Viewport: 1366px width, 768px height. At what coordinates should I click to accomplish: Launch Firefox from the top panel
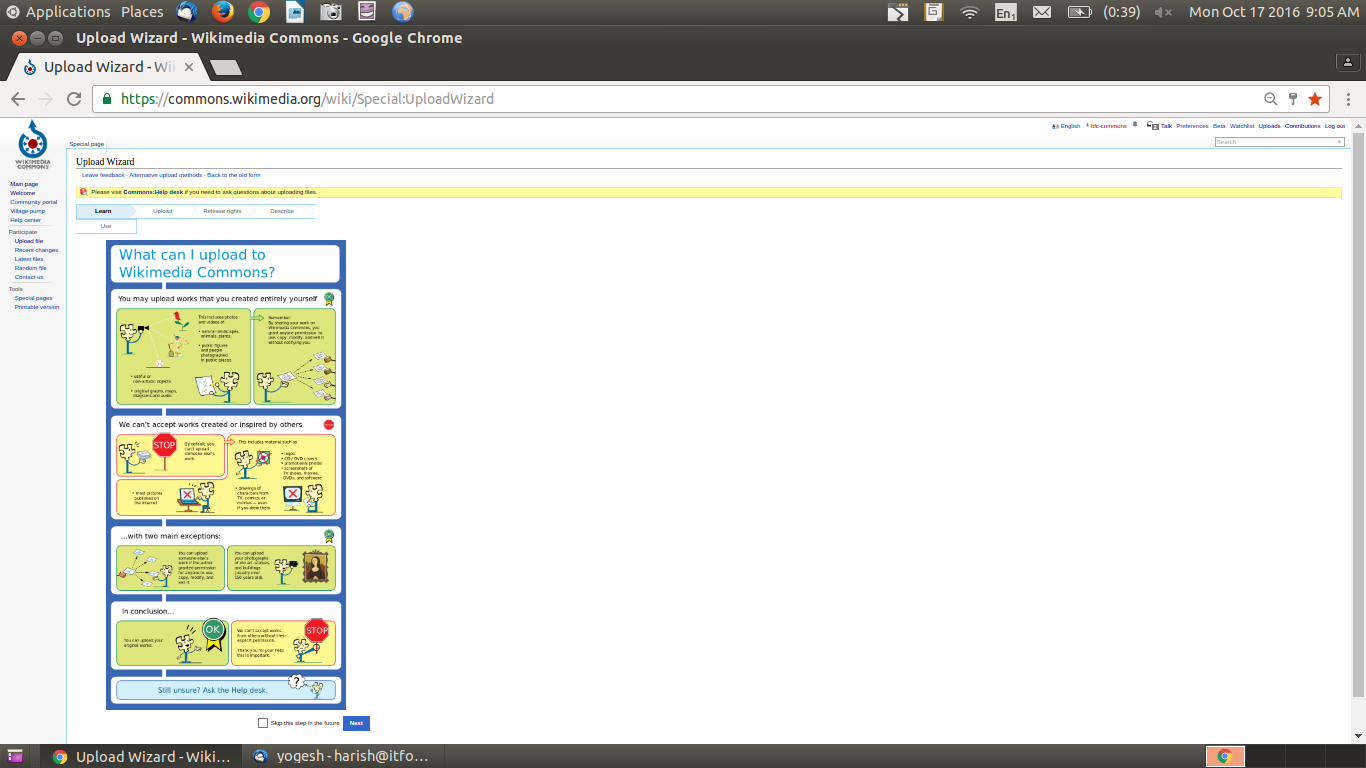coord(223,12)
